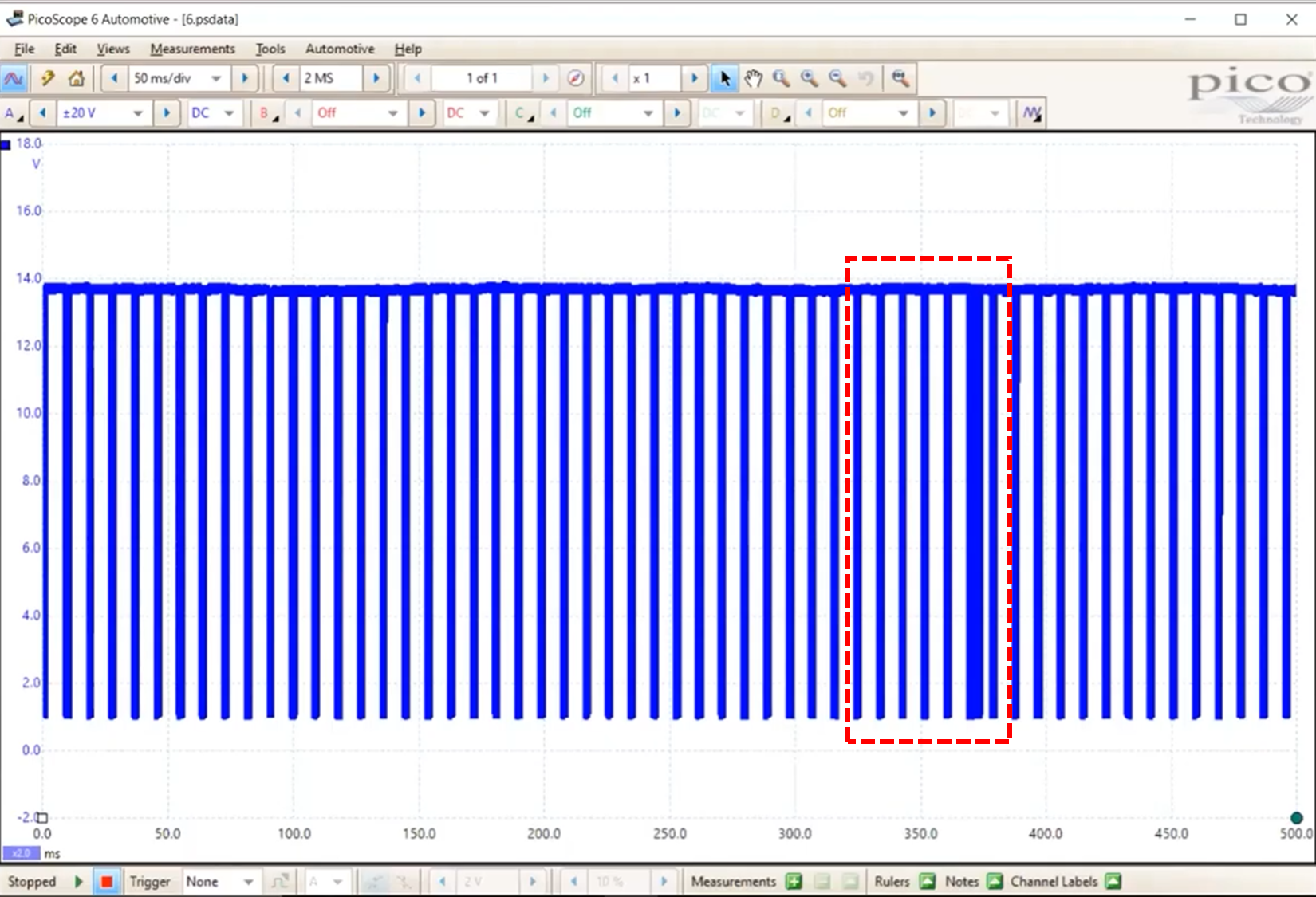
Task: Open channel C options button
Action: pyautogui.click(x=523, y=113)
